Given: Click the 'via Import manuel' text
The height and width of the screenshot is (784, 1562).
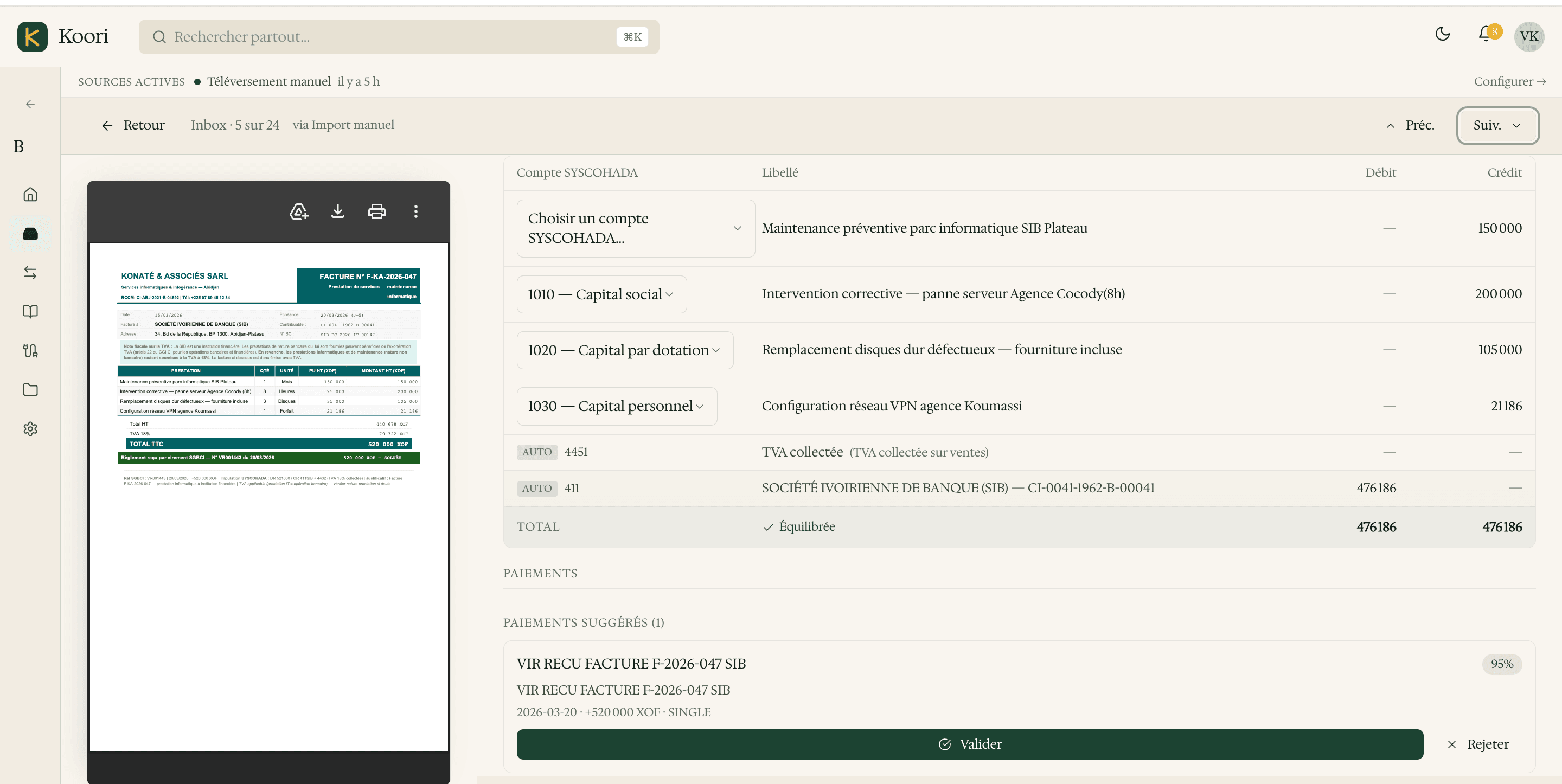Looking at the screenshot, I should (343, 125).
